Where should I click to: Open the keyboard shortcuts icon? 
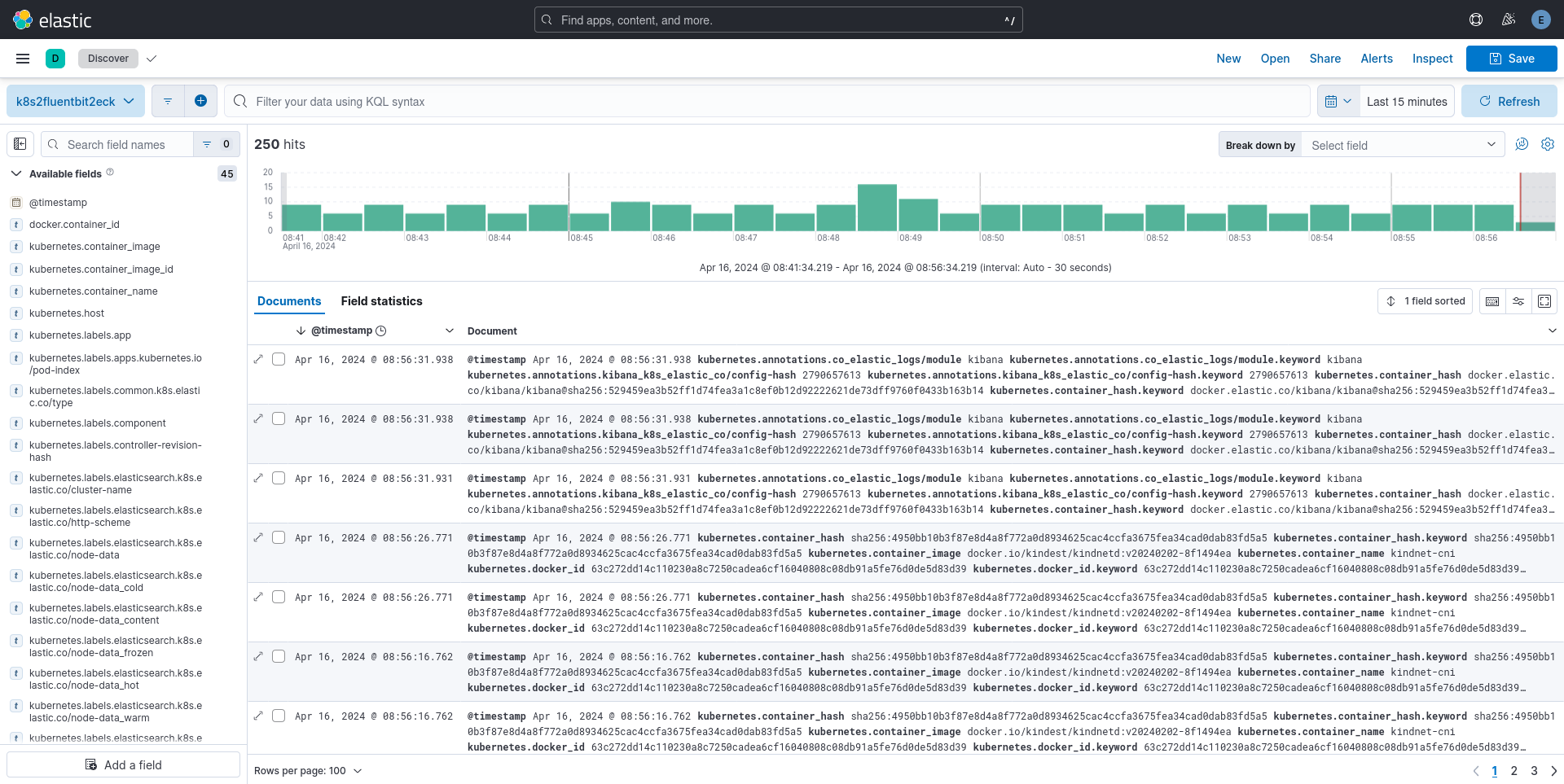[x=1492, y=301]
